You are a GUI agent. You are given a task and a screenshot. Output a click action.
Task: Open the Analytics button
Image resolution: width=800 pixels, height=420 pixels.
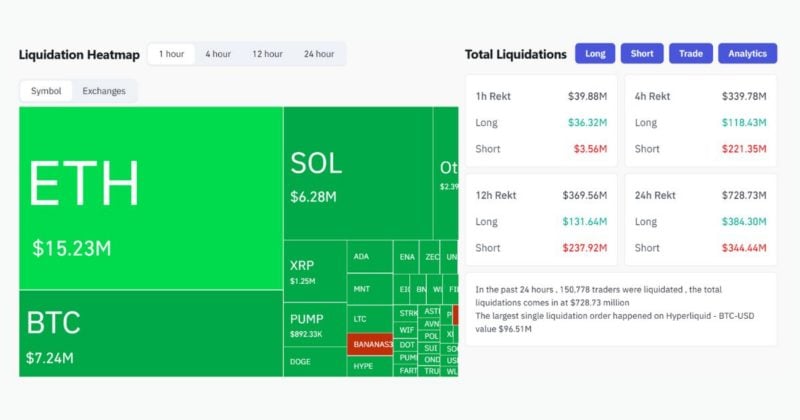coord(747,54)
